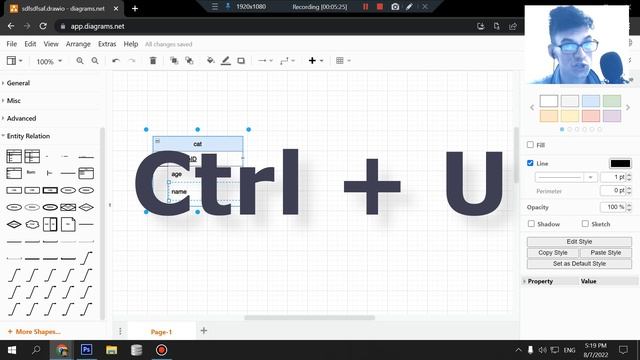Click the zoom out magnifier icon
640x360 pixels.
[x=95, y=61]
